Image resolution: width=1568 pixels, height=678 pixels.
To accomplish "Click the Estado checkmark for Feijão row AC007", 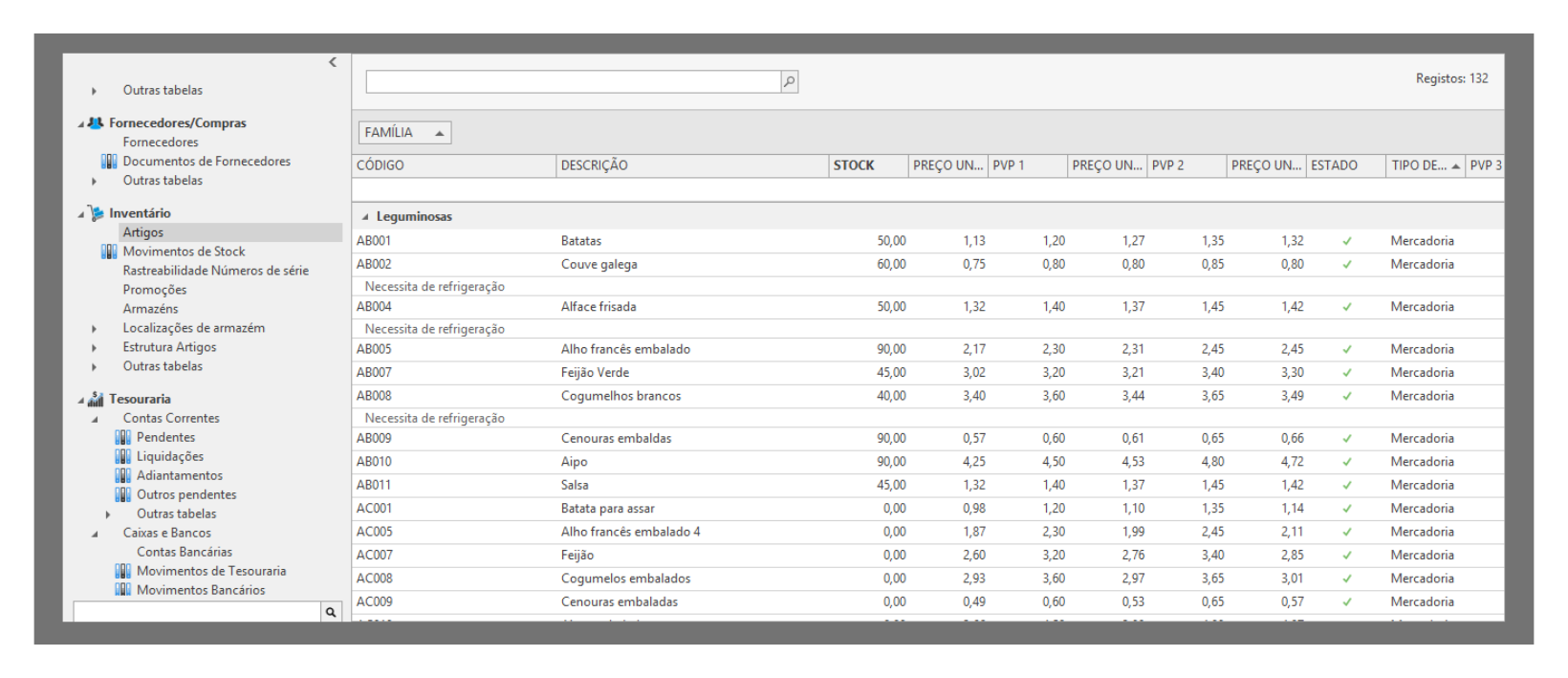I will [1346, 556].
